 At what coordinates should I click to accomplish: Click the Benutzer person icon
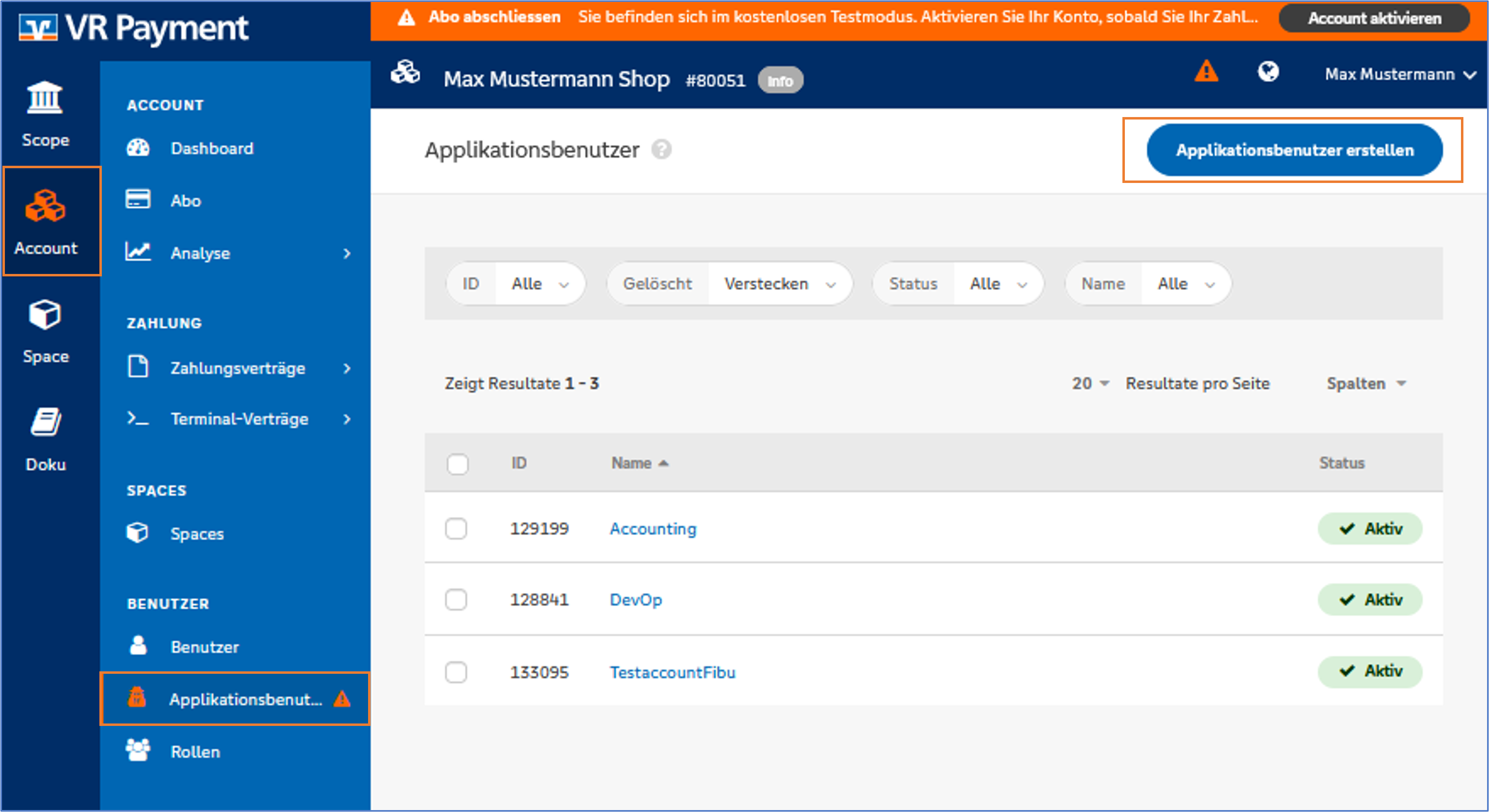click(x=138, y=645)
